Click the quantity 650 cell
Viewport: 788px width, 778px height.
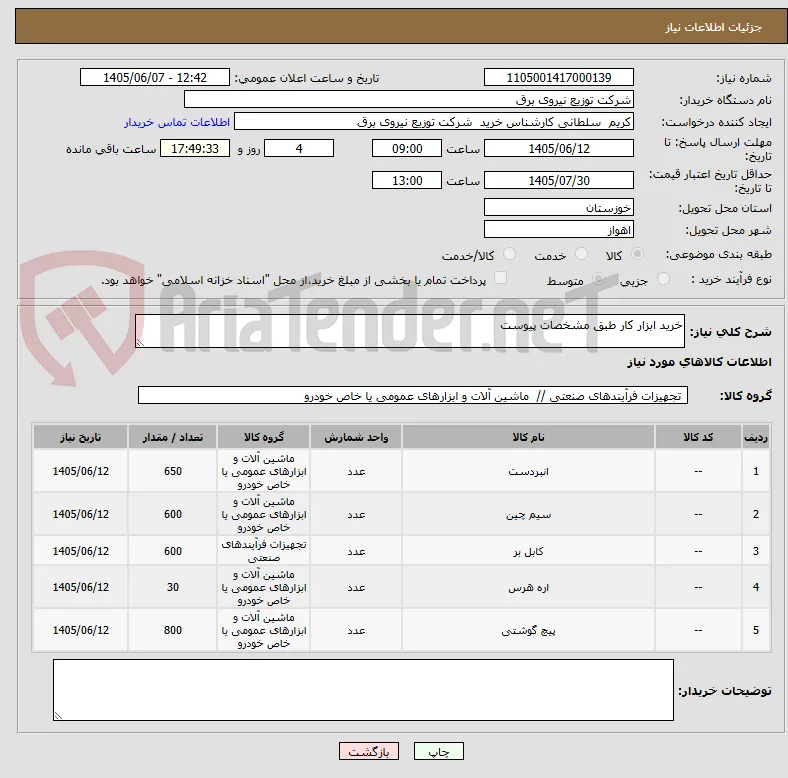(x=172, y=471)
